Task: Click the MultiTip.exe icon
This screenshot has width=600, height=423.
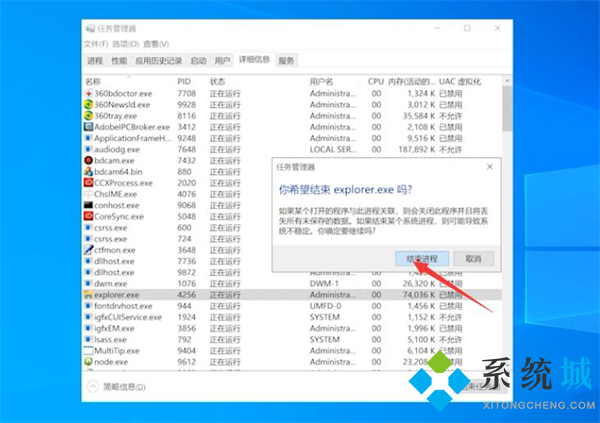Action: pos(88,351)
